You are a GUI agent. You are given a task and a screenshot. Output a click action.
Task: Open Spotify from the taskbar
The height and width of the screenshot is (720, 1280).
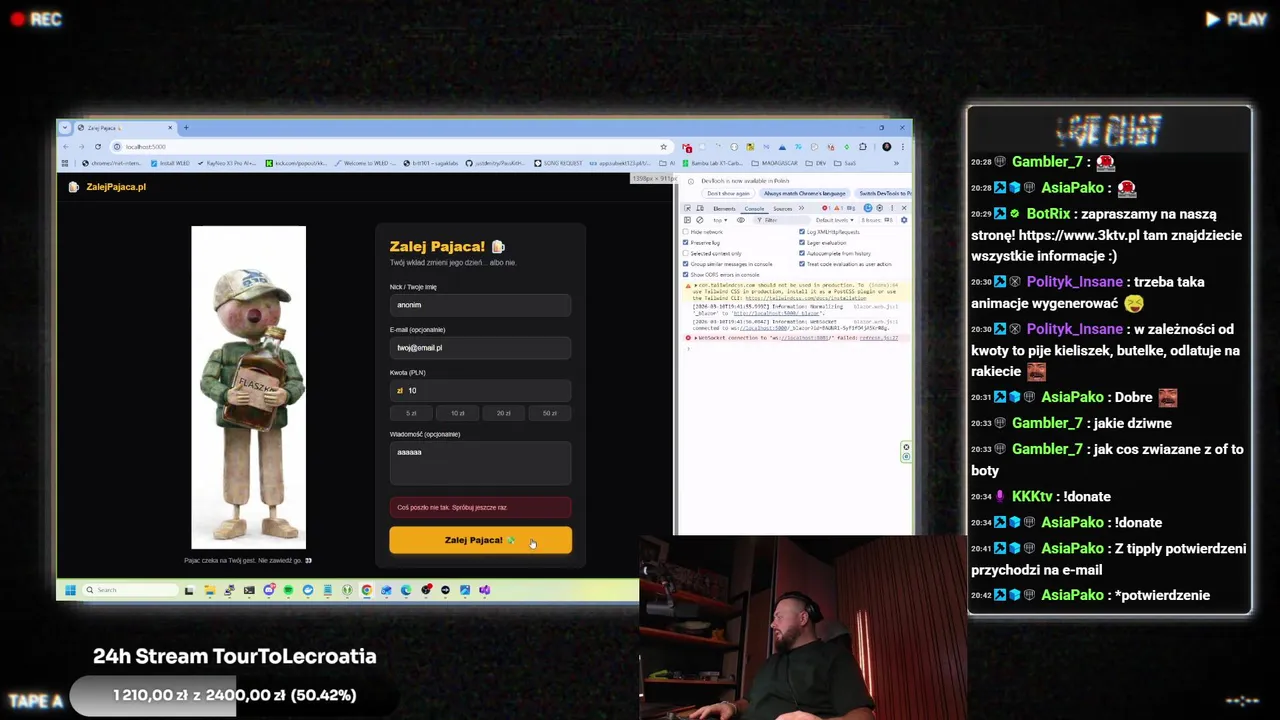(x=288, y=590)
